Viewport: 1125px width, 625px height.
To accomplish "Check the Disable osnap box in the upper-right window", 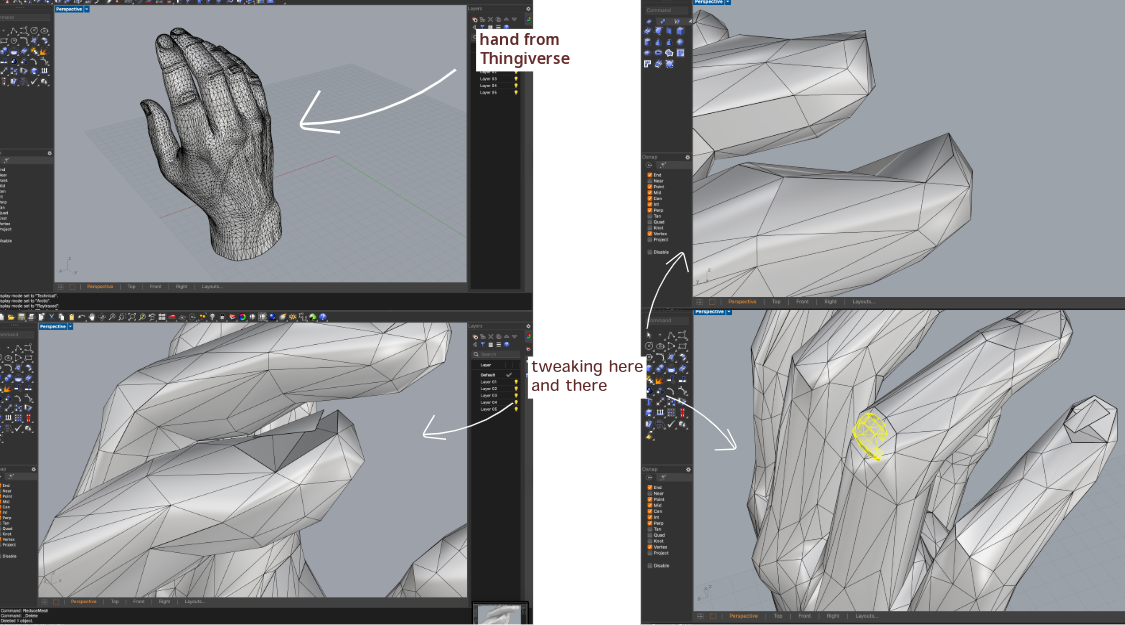I will (x=650, y=252).
